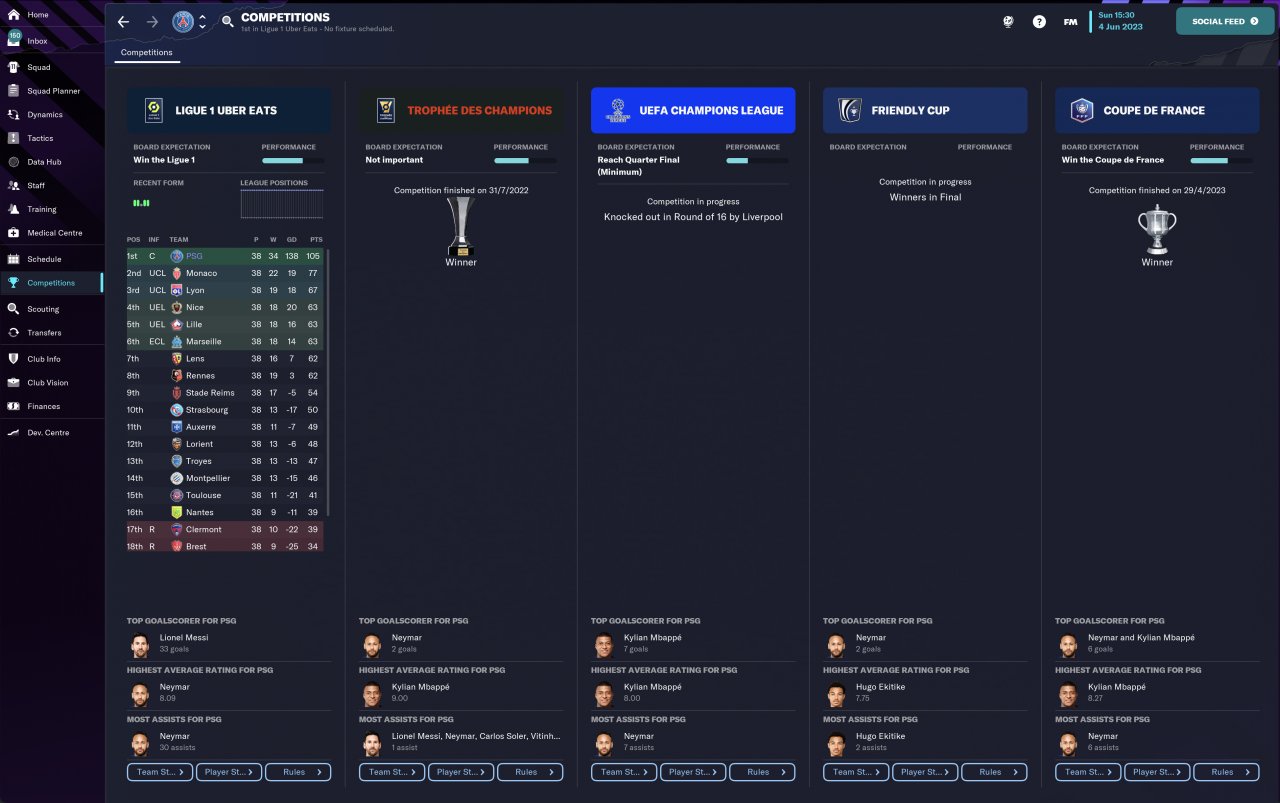Screen dimensions: 1280x803
Task: Click the League Positions mini graph
Action: (x=282, y=204)
